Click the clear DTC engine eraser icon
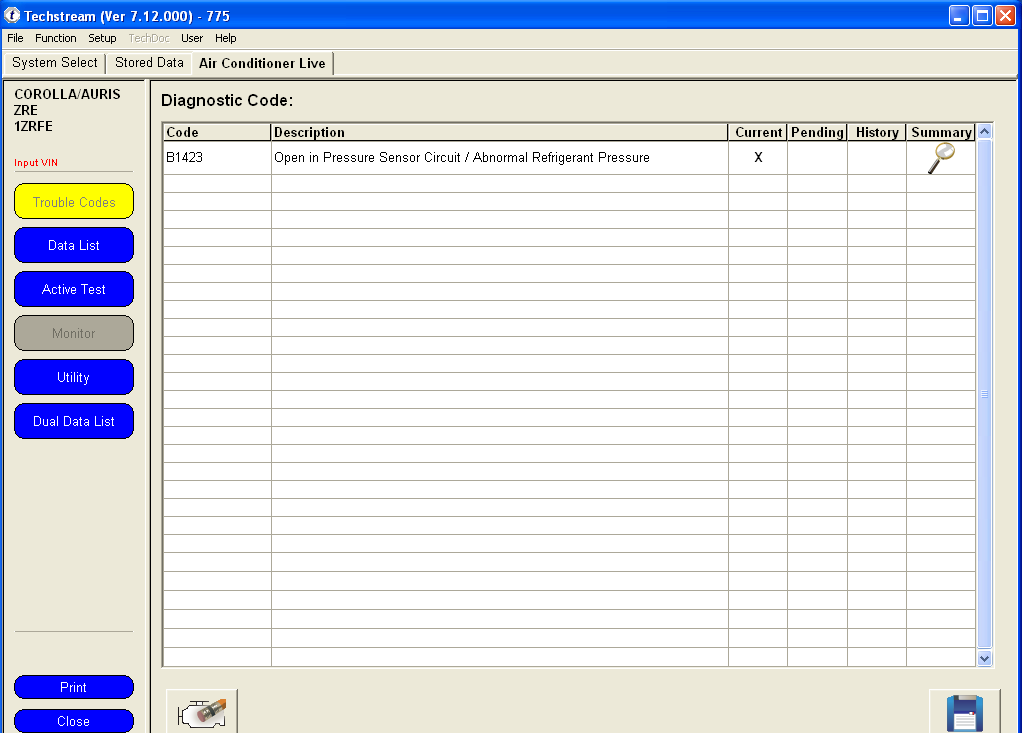The height and width of the screenshot is (733, 1022). (202, 713)
